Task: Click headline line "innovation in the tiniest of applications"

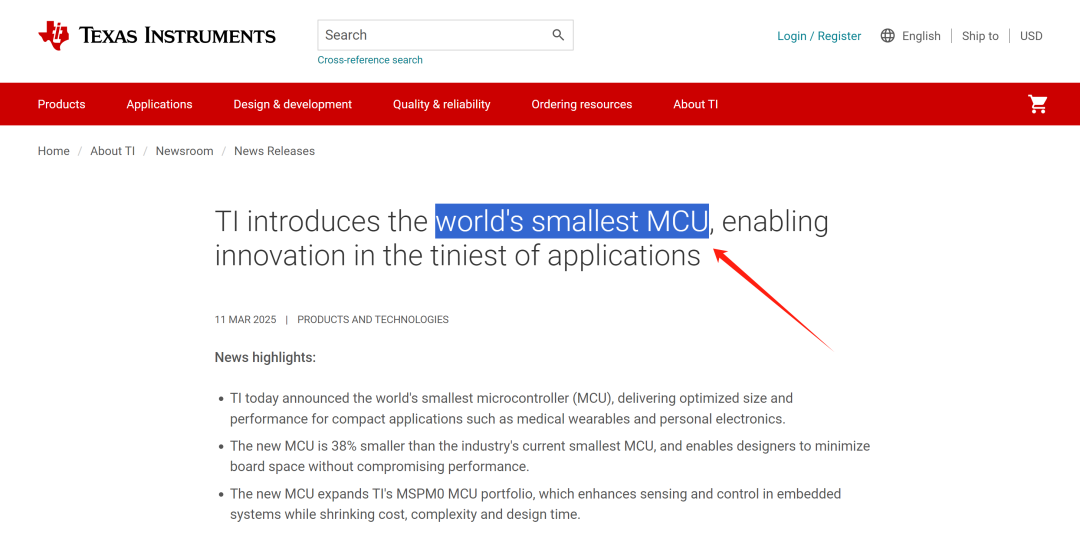Action: tap(457, 256)
